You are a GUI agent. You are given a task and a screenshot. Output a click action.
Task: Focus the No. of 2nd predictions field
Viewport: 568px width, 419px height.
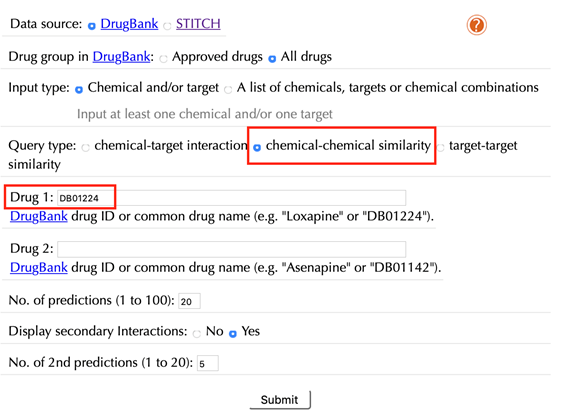click(208, 363)
